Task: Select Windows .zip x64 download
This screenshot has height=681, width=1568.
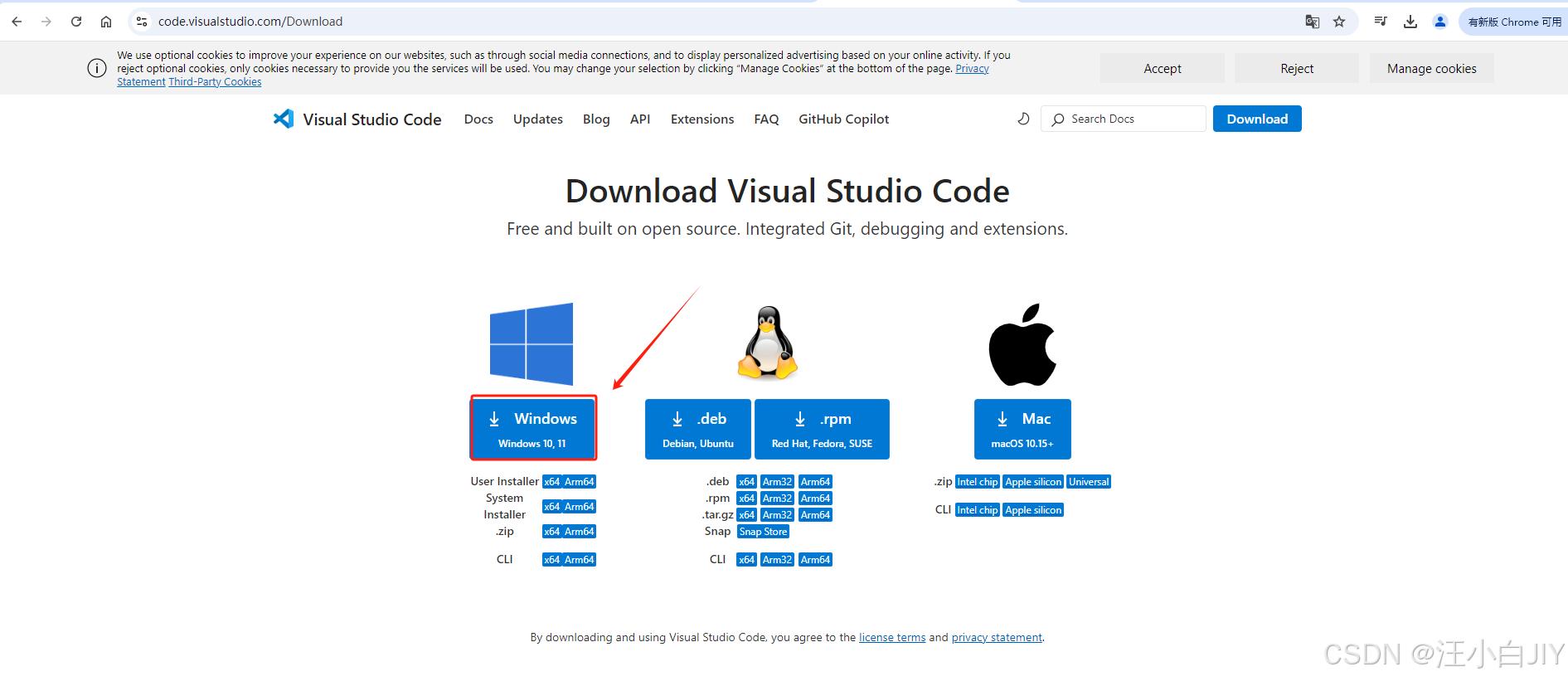Action: [x=552, y=532]
